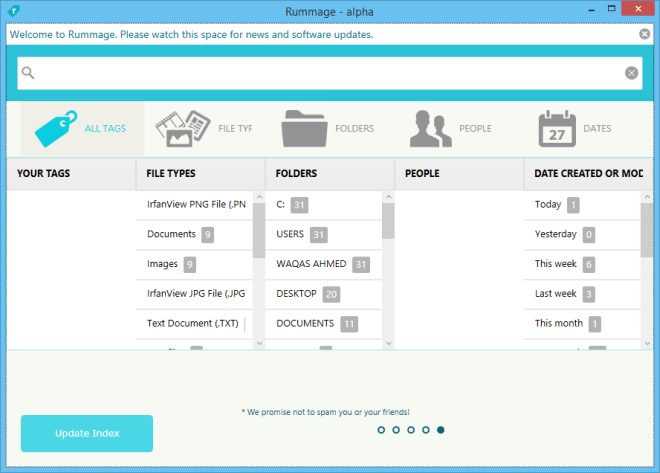
Task: Select IrfanView PNG File type
Action: (194, 205)
